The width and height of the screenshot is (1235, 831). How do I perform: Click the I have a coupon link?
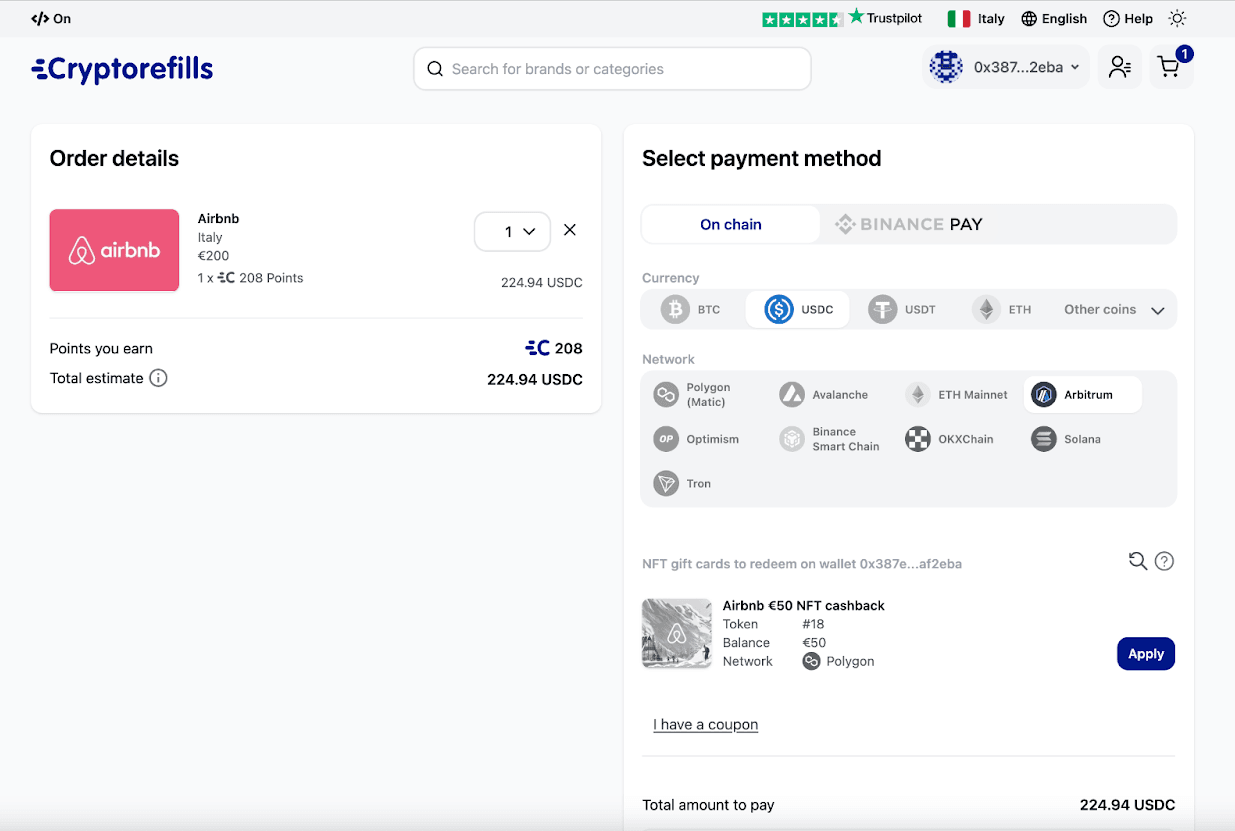(705, 724)
